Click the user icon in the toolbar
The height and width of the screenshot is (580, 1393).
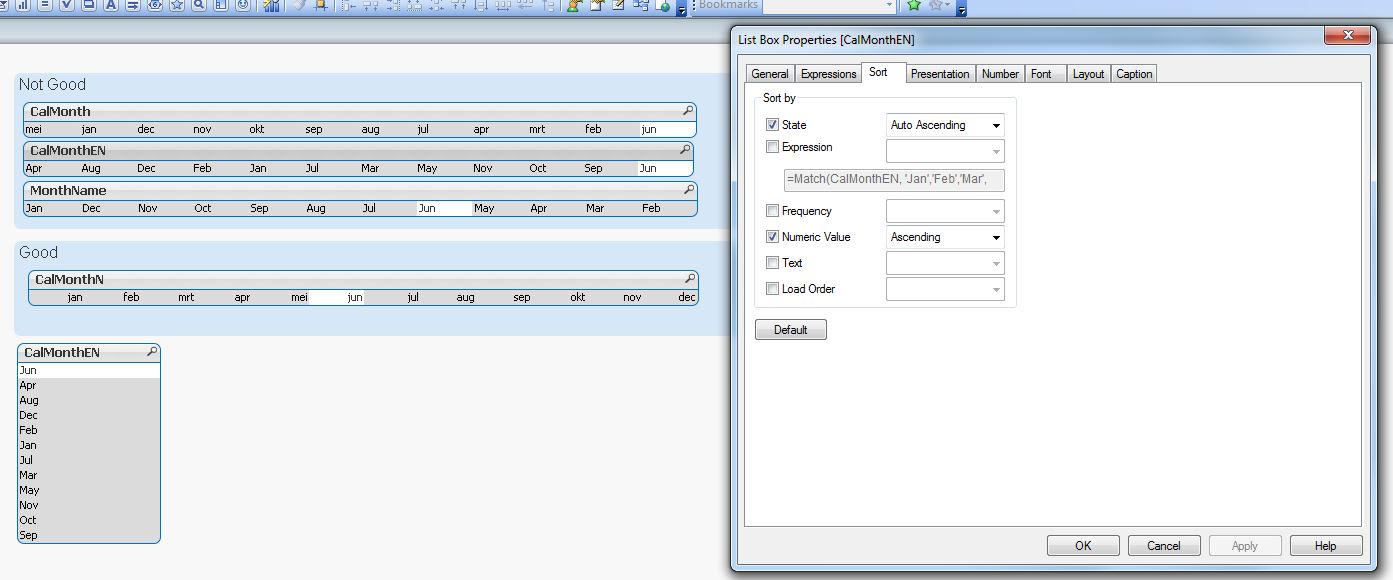coord(573,5)
